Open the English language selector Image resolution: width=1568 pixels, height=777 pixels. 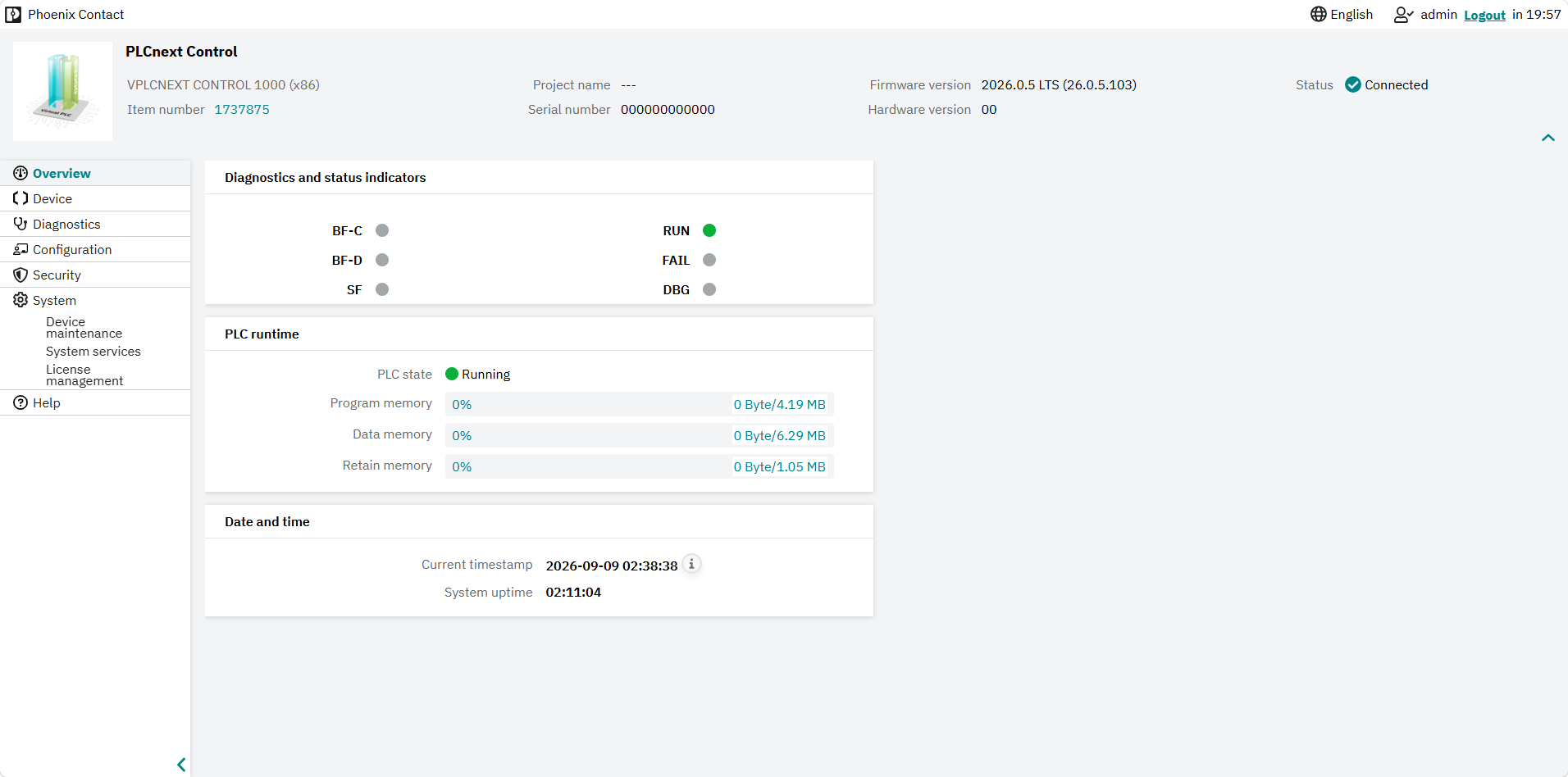[x=1342, y=14]
